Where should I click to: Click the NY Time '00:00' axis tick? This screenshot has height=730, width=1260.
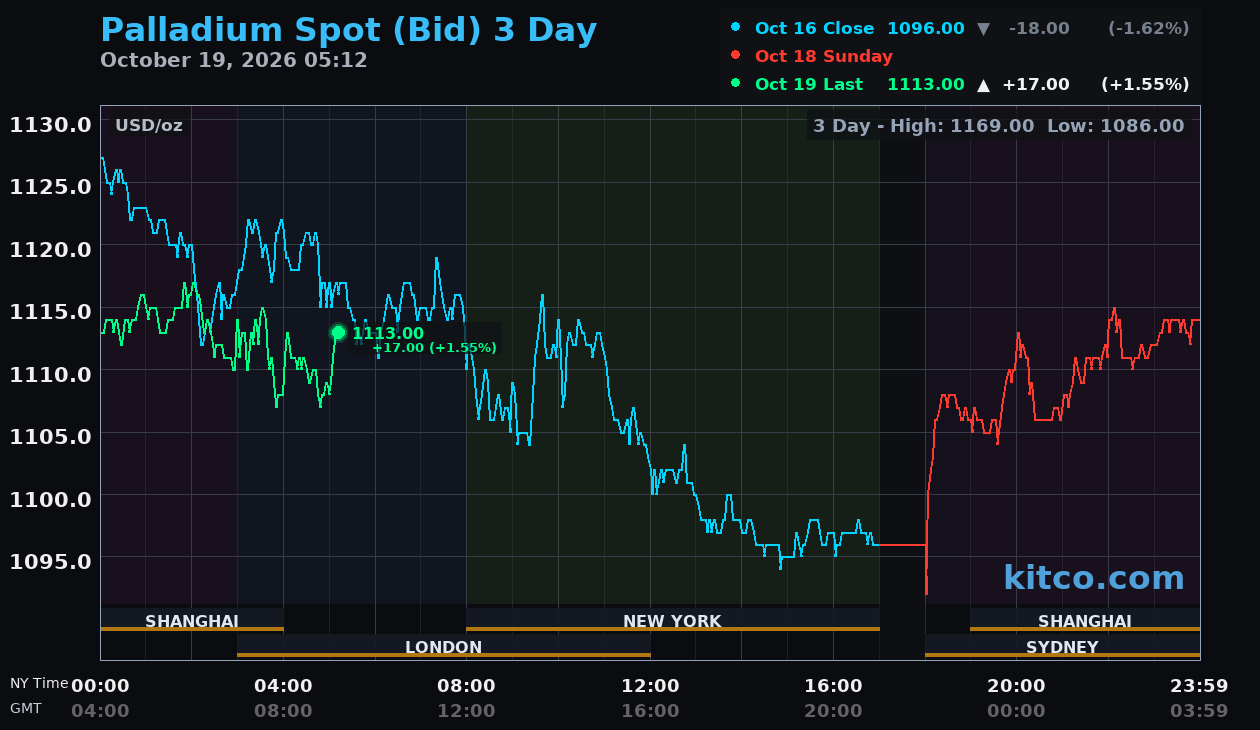pyautogui.click(x=100, y=686)
